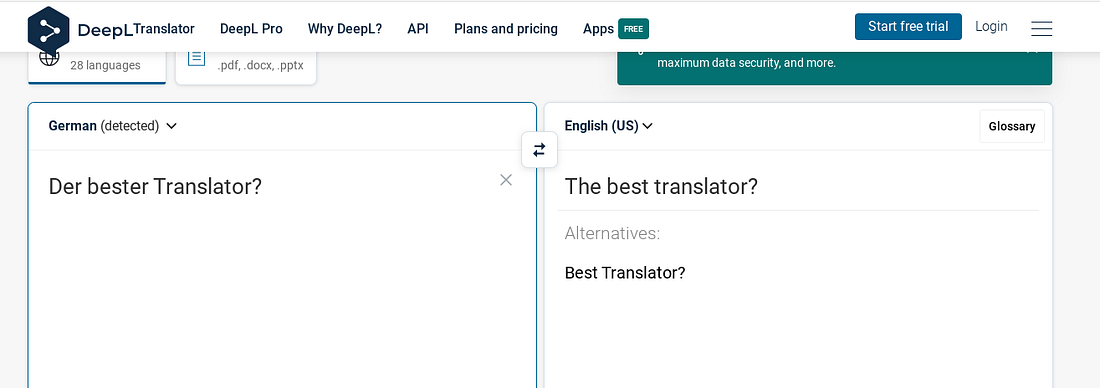Viewport: 1100px width, 388px height.
Task: Click the green data security banner
Action: pos(834,68)
